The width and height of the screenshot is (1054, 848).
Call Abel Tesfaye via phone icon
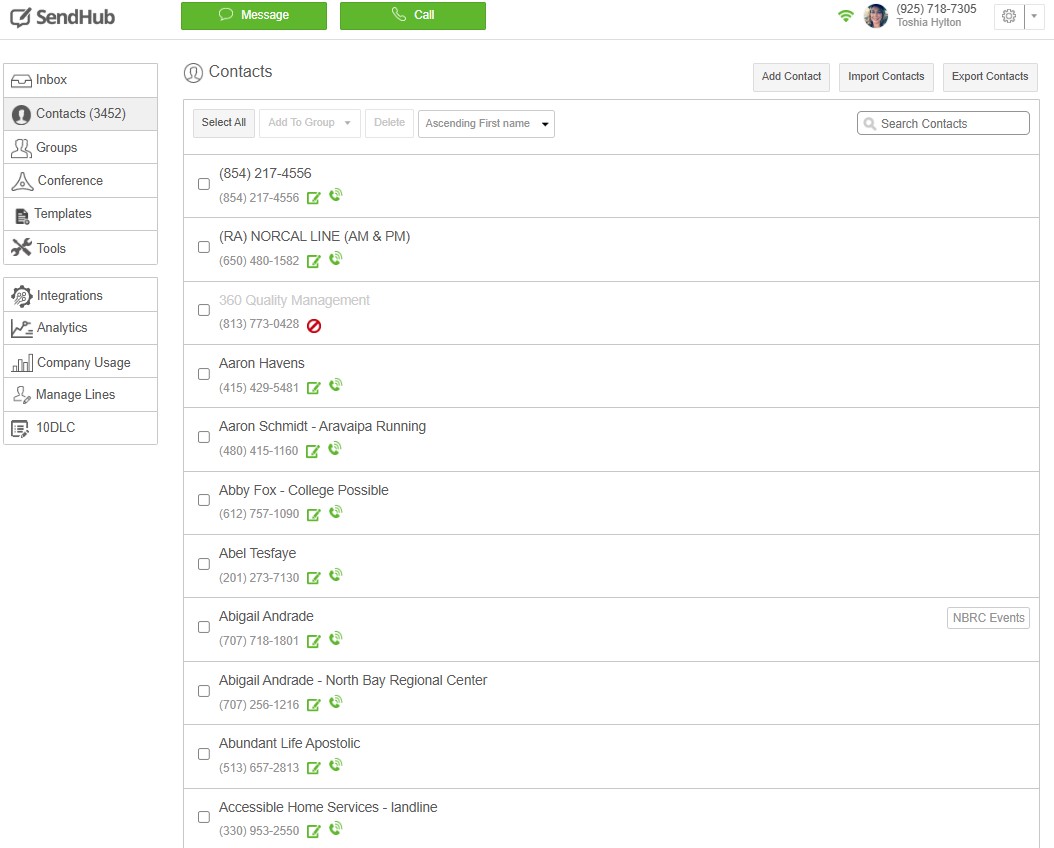[x=335, y=575]
